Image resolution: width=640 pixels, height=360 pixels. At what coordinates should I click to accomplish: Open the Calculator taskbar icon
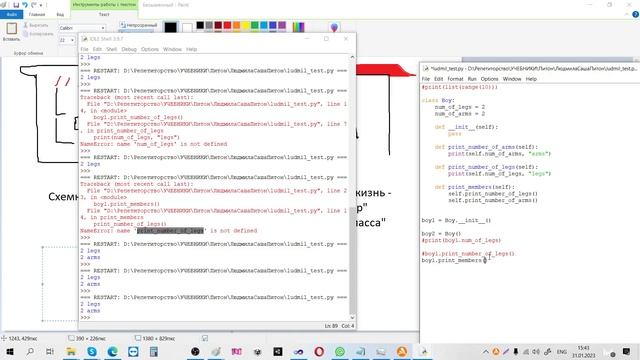154,351
